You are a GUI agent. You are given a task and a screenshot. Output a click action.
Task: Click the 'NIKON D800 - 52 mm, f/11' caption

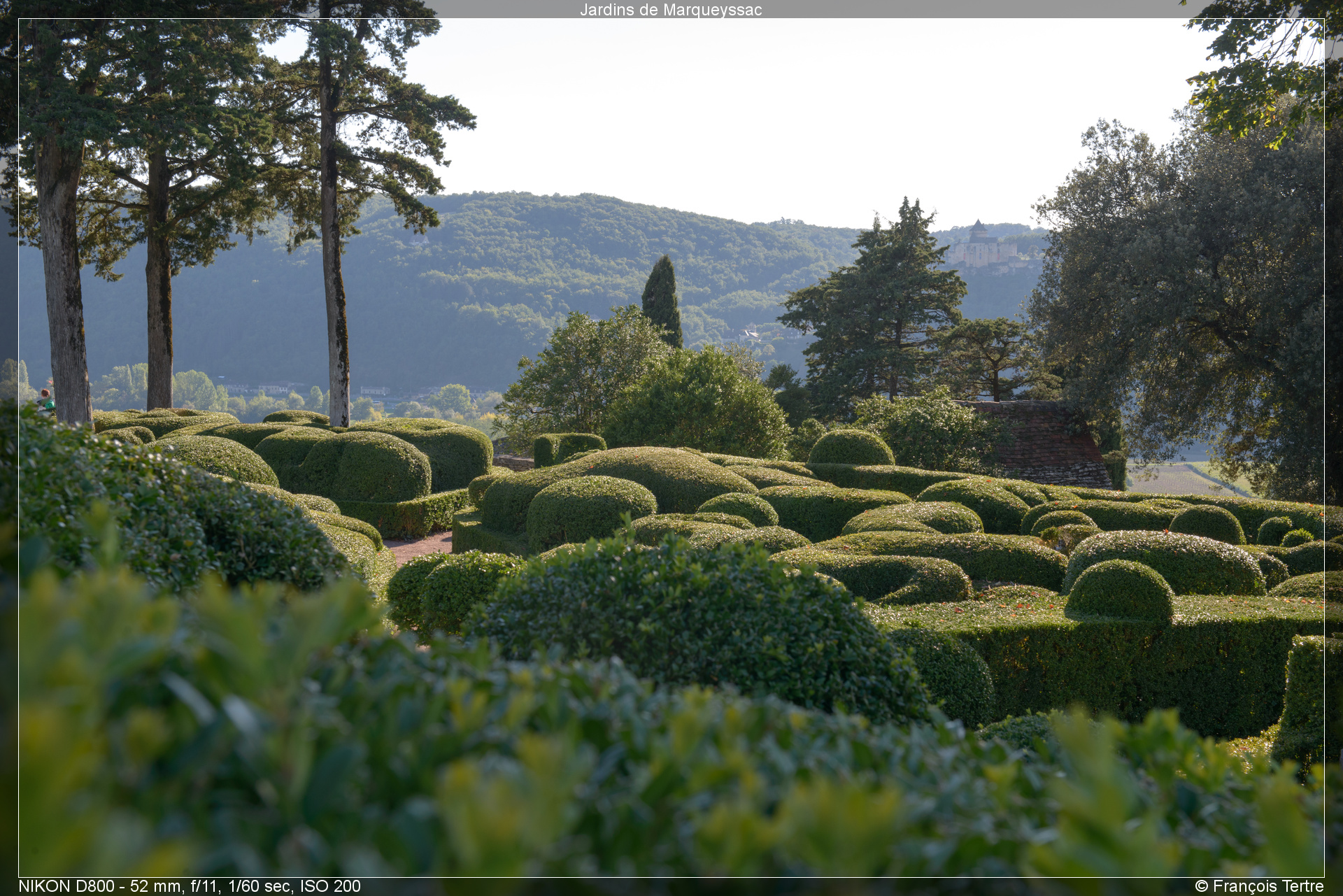click(190, 886)
